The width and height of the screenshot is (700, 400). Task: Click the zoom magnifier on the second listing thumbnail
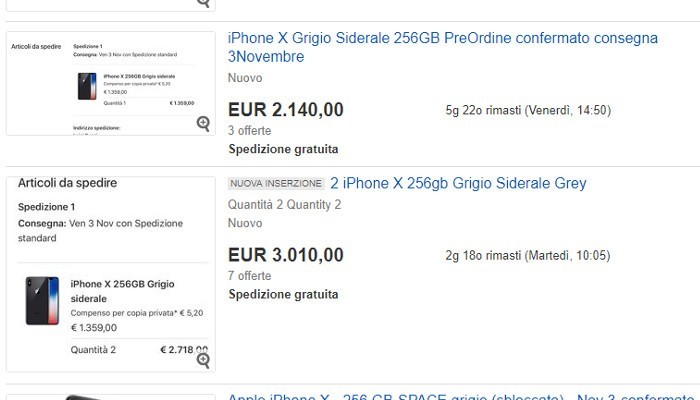(x=203, y=359)
